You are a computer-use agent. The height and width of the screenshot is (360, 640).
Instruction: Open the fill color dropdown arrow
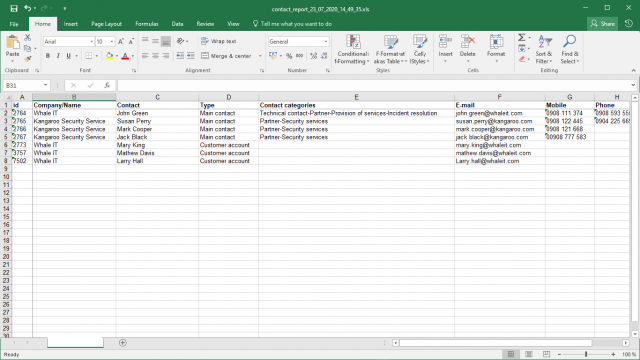(x=117, y=56)
